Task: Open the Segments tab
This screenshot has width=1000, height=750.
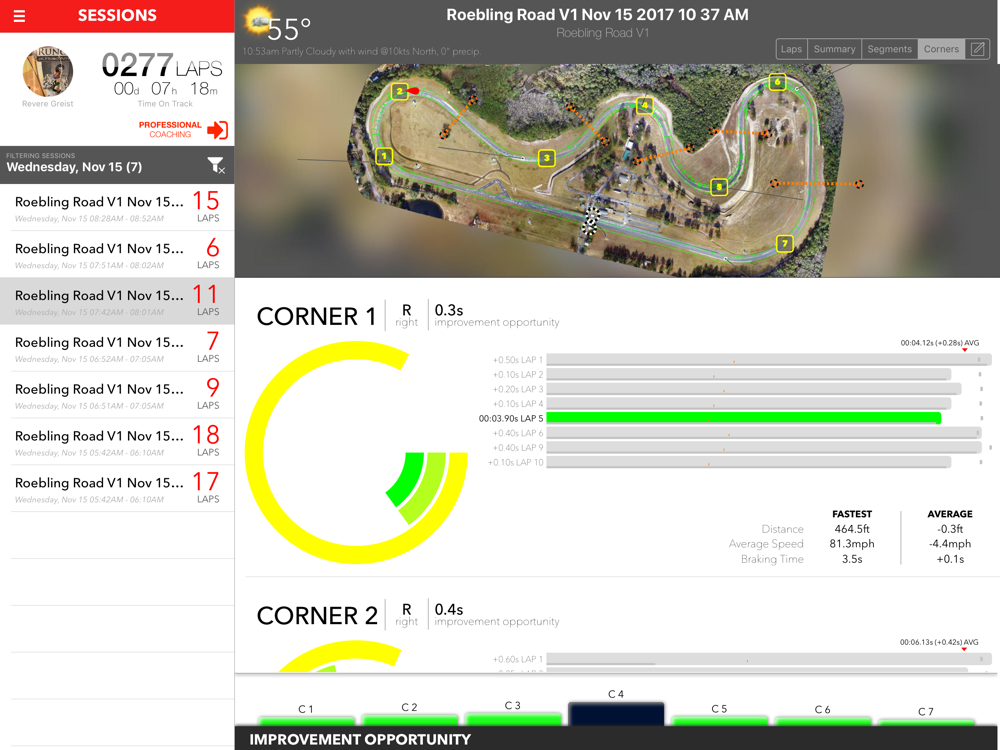Action: coord(890,49)
